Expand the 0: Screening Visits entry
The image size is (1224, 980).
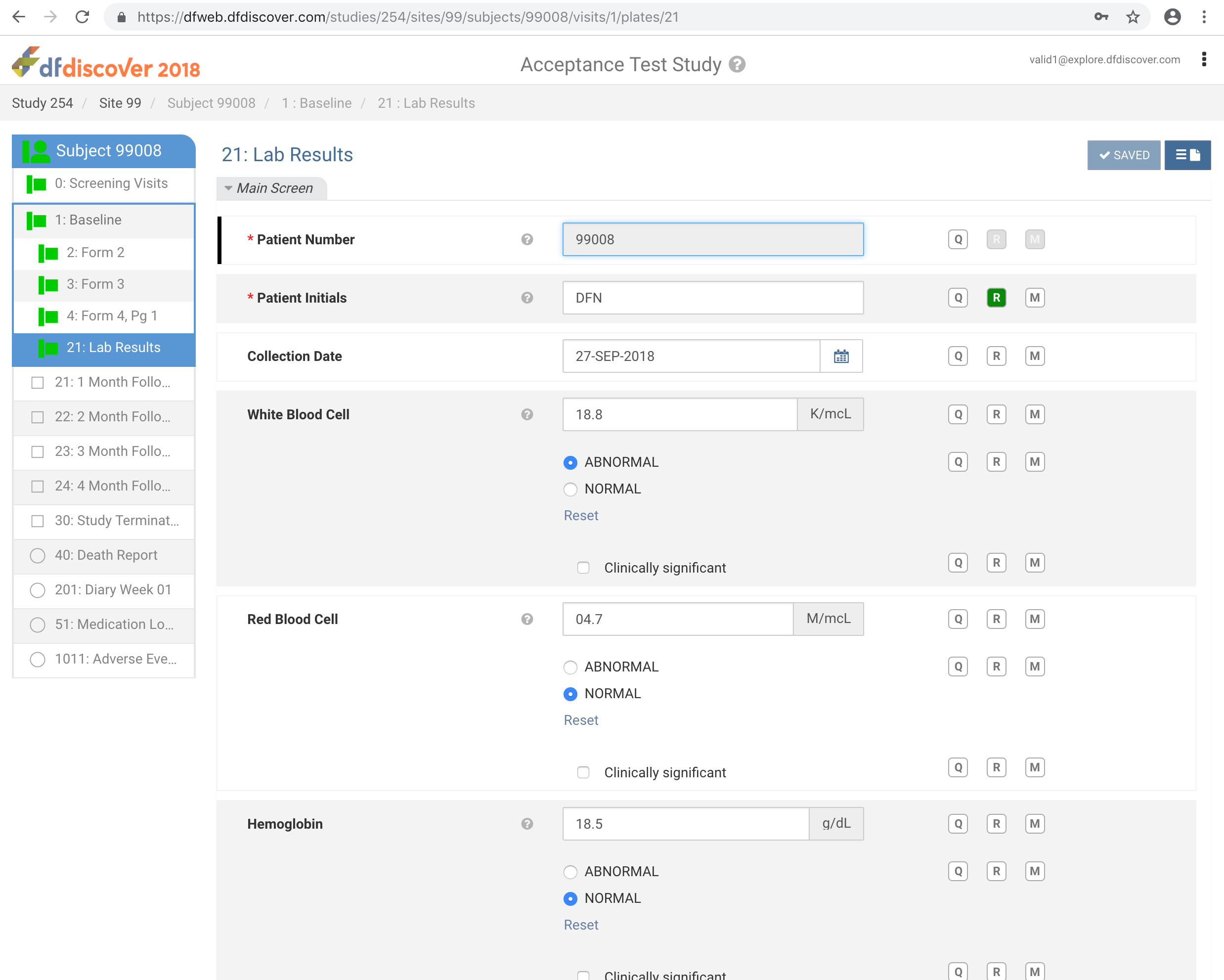click(111, 183)
